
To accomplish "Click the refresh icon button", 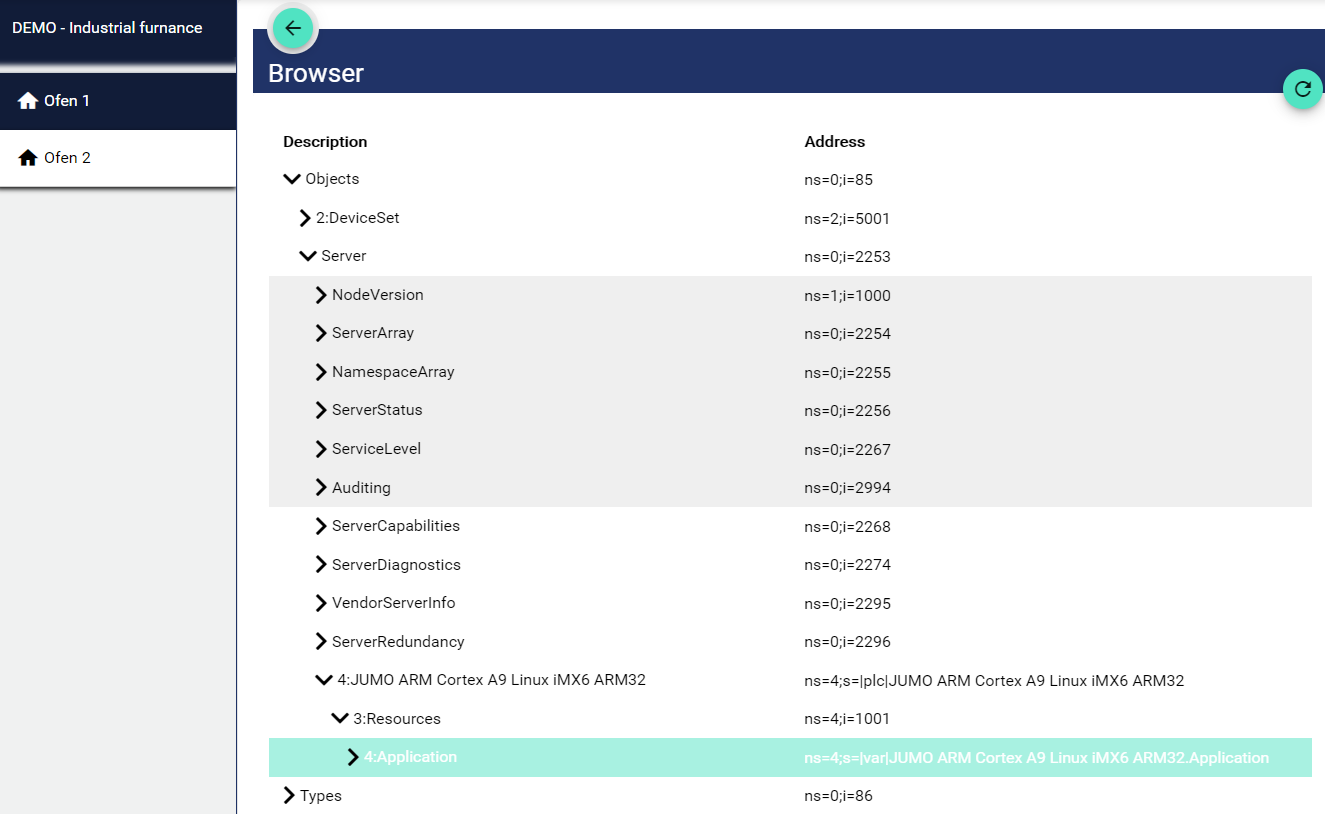I will [x=1302, y=89].
